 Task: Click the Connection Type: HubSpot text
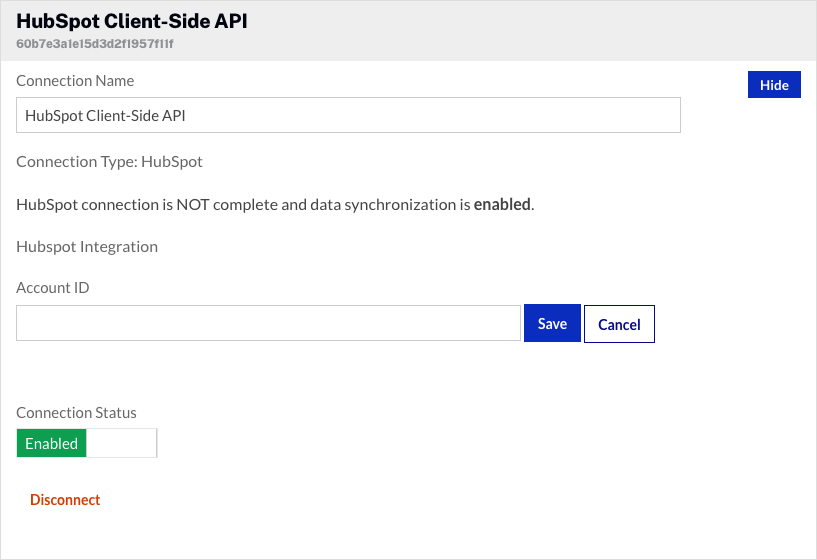point(109,161)
